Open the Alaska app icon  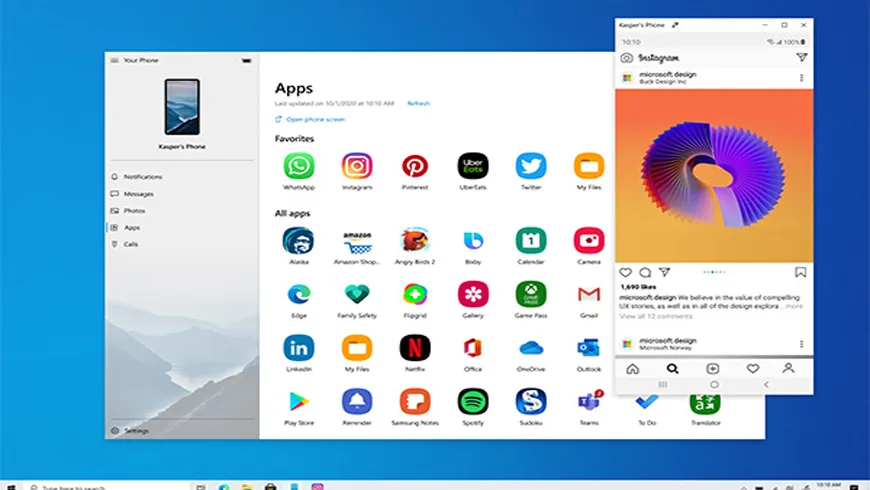coord(299,241)
